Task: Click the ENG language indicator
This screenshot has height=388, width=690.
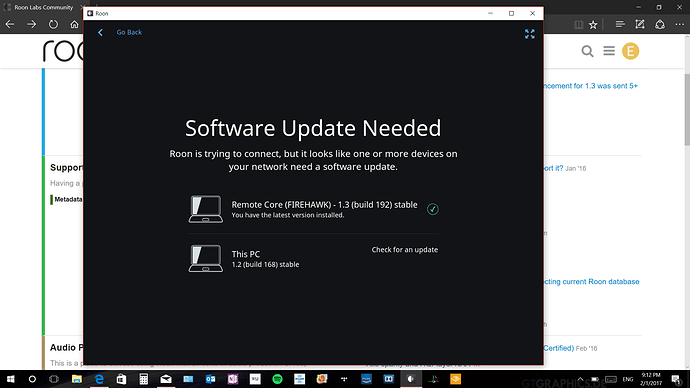Action: (628, 379)
